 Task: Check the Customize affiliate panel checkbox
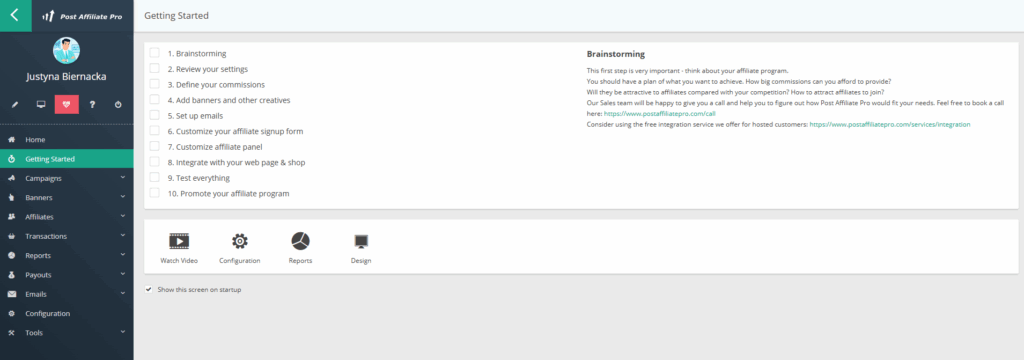155,146
